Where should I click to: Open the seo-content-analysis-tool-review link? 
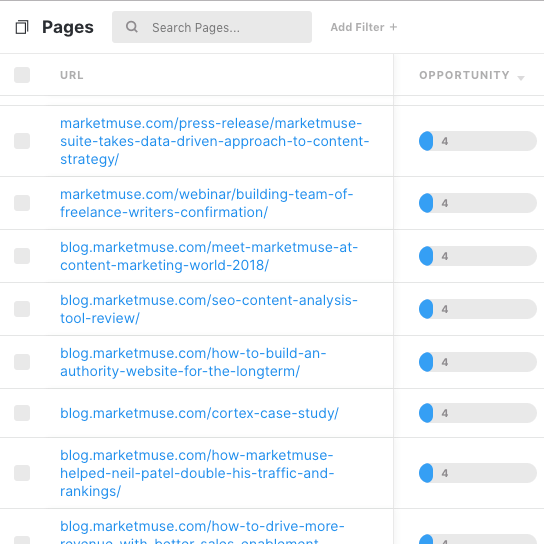coord(209,309)
